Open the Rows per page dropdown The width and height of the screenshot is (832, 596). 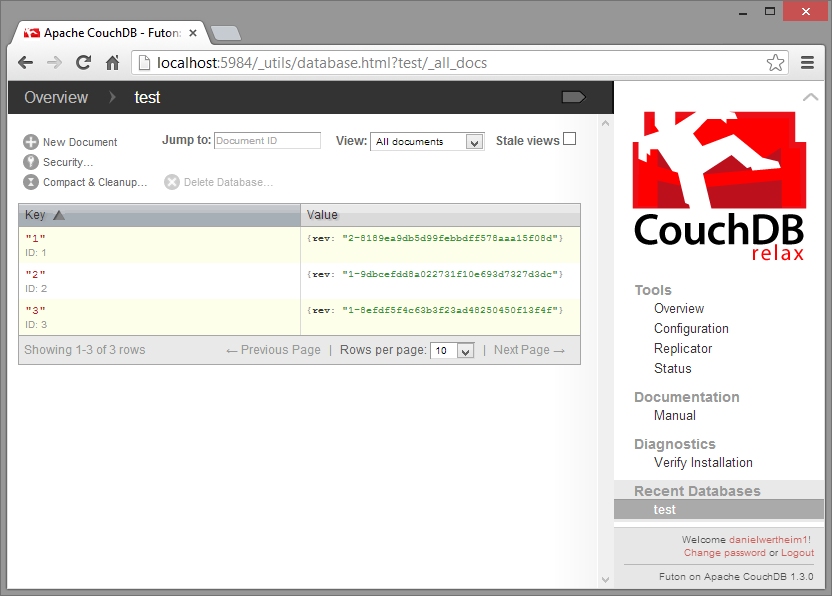point(452,350)
